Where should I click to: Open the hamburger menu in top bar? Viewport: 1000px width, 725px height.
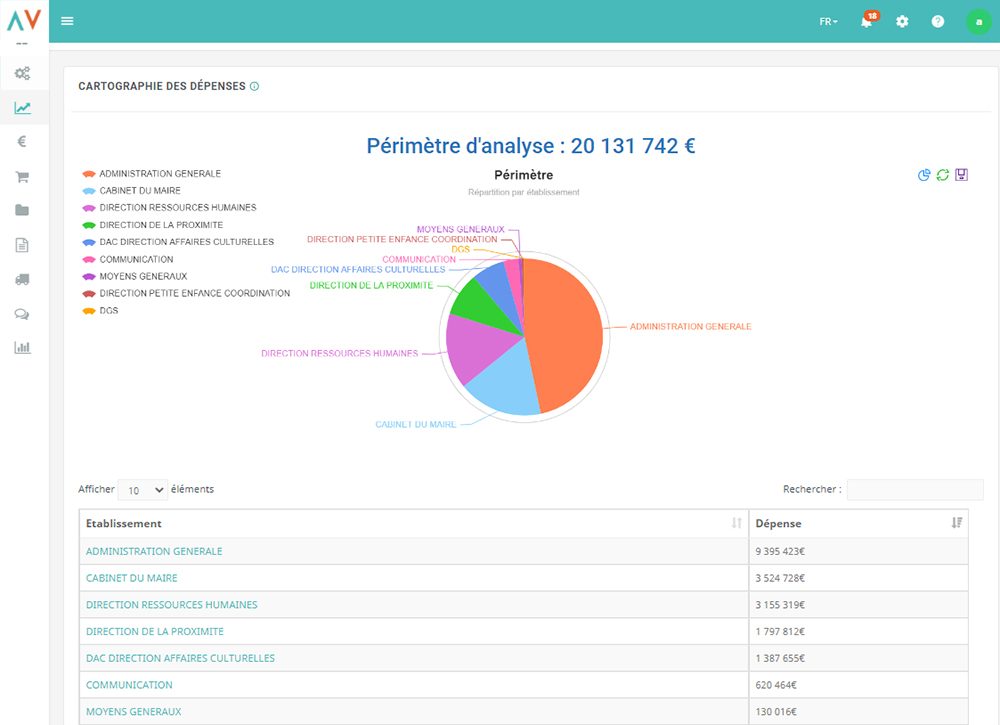pyautogui.click(x=67, y=21)
